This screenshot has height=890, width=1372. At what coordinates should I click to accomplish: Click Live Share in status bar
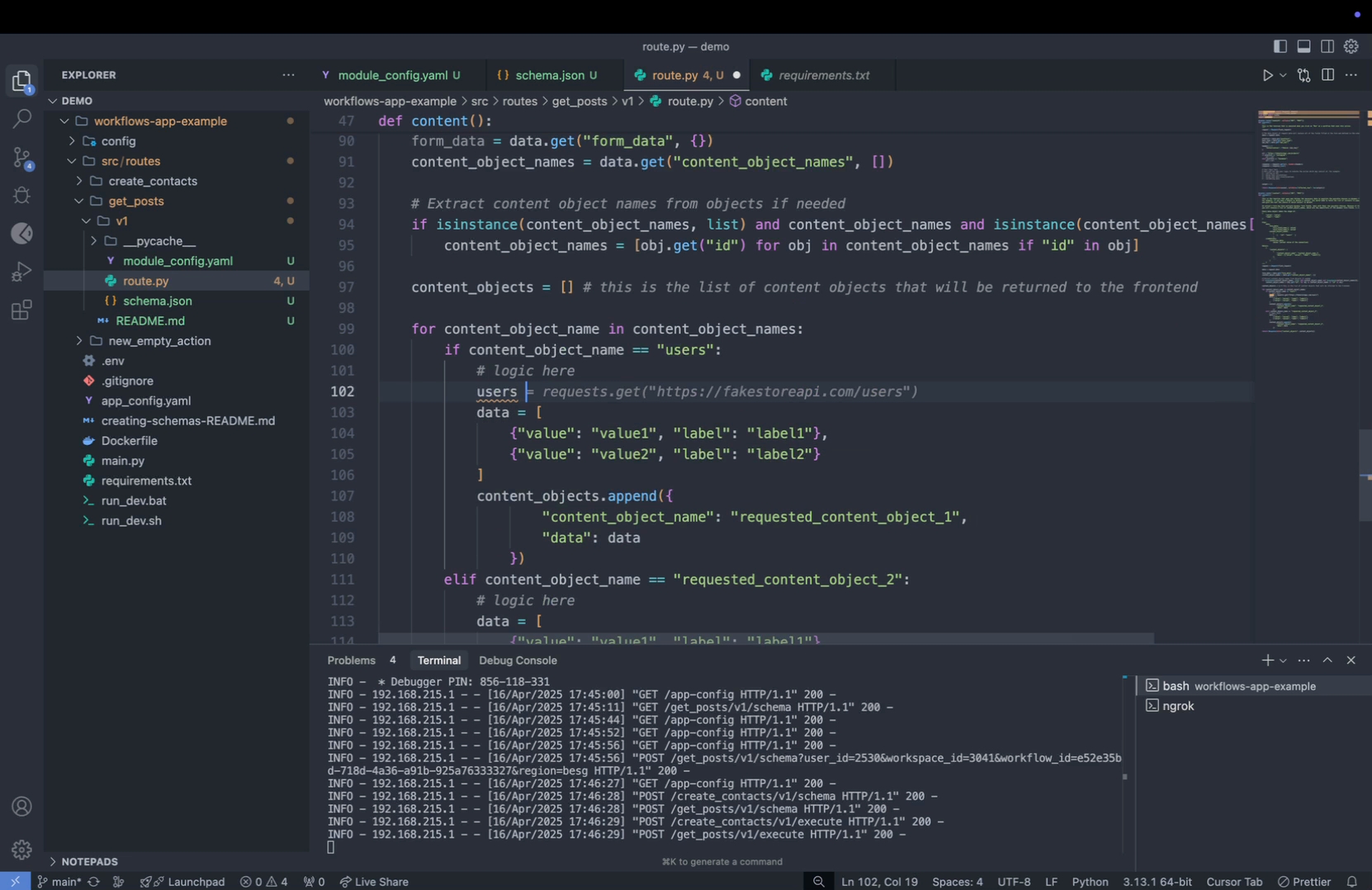[x=374, y=882]
